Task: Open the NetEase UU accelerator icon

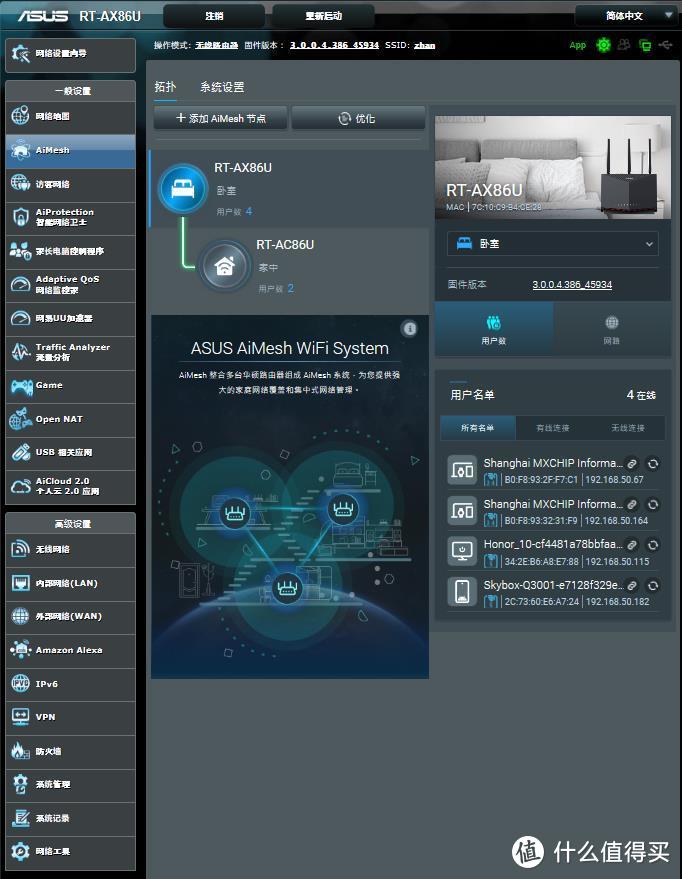Action: pyautogui.click(x=21, y=318)
